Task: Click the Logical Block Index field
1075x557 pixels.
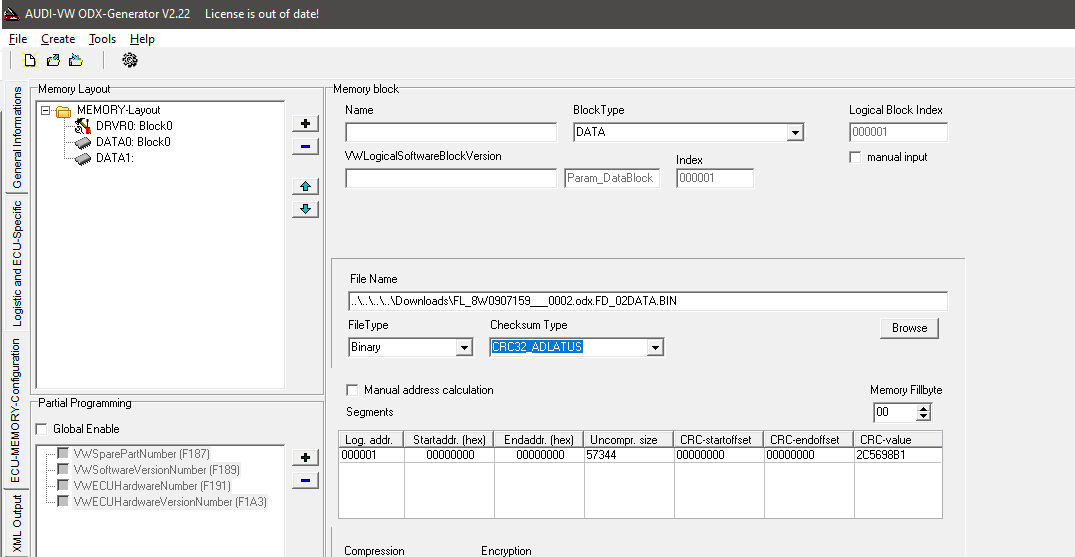Action: coord(898,132)
